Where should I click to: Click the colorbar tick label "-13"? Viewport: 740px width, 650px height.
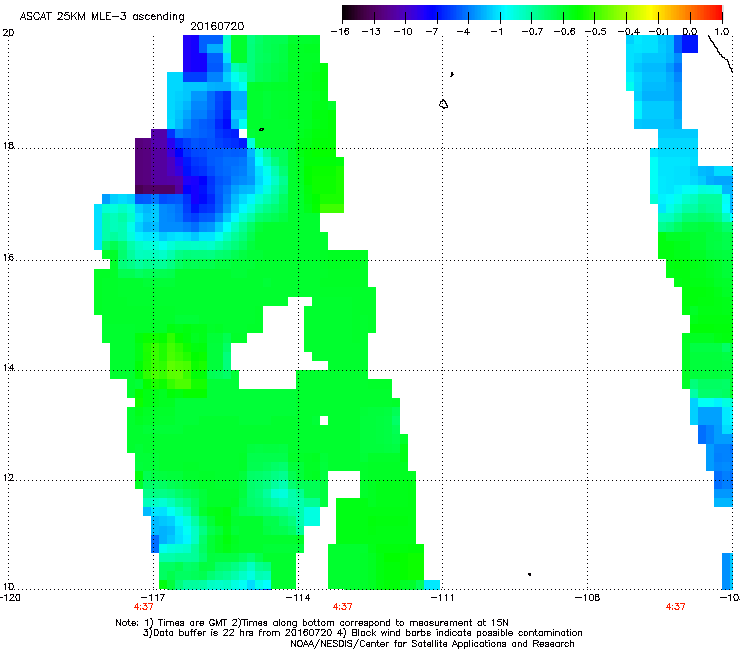(x=371, y=32)
